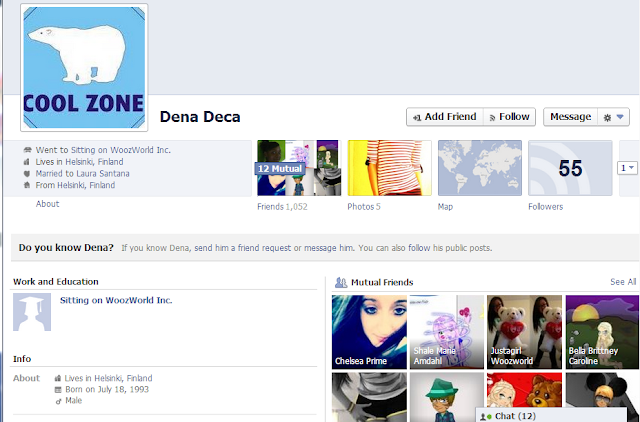The height and width of the screenshot is (422, 640).
Task: Open the teddy bear cartoon friend tile
Action: point(524,390)
